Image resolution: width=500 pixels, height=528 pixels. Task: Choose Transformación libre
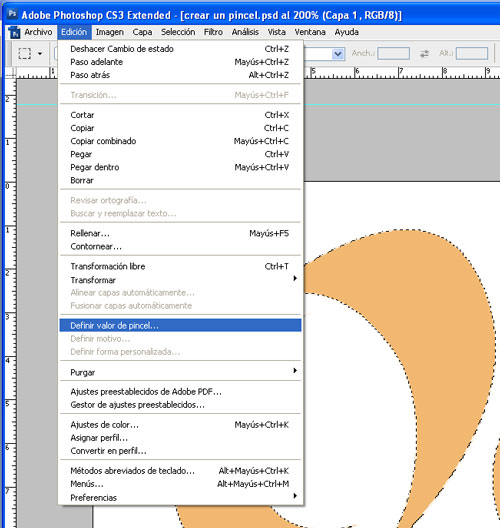click(x=180, y=266)
